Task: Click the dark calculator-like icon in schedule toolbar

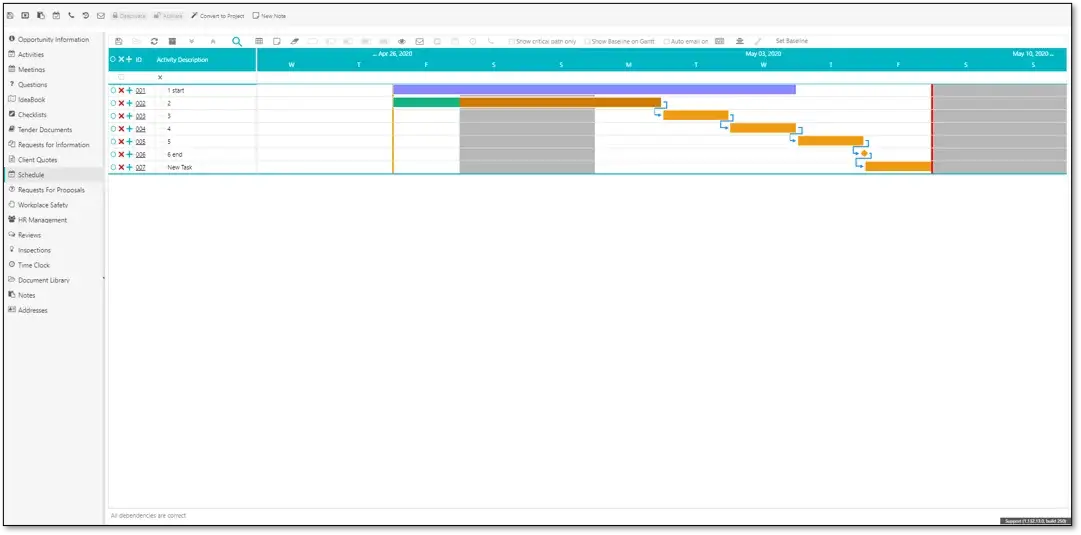Action: 172,41
